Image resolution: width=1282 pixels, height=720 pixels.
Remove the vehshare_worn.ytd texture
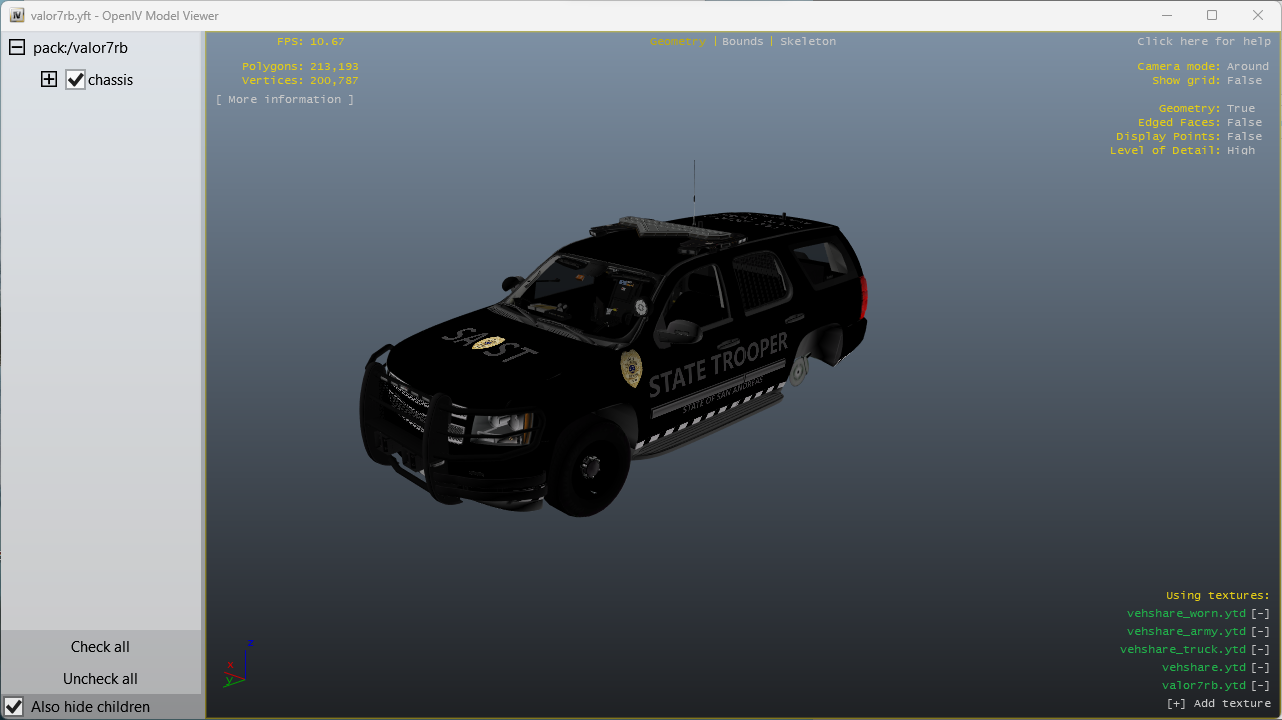click(x=1260, y=614)
